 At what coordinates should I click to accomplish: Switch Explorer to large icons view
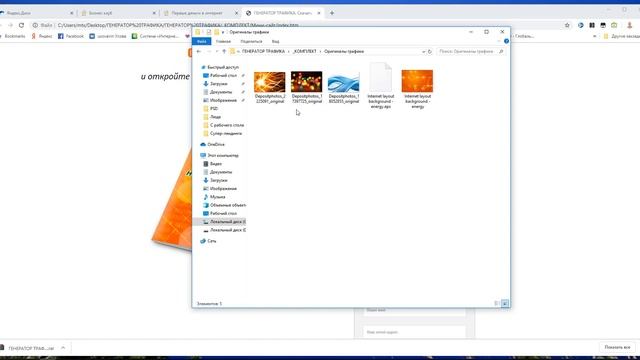coord(505,303)
